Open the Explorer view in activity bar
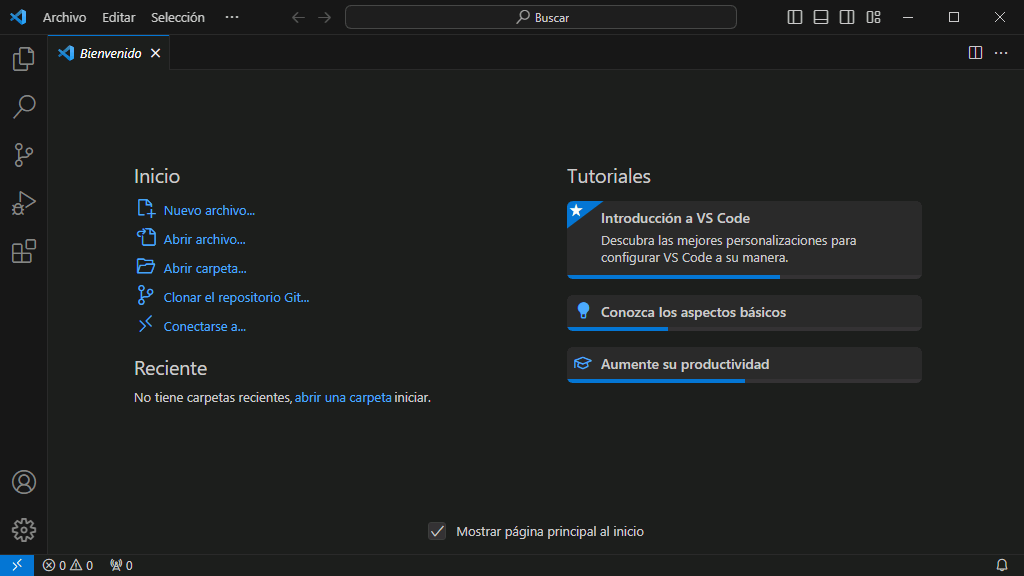 (24, 59)
